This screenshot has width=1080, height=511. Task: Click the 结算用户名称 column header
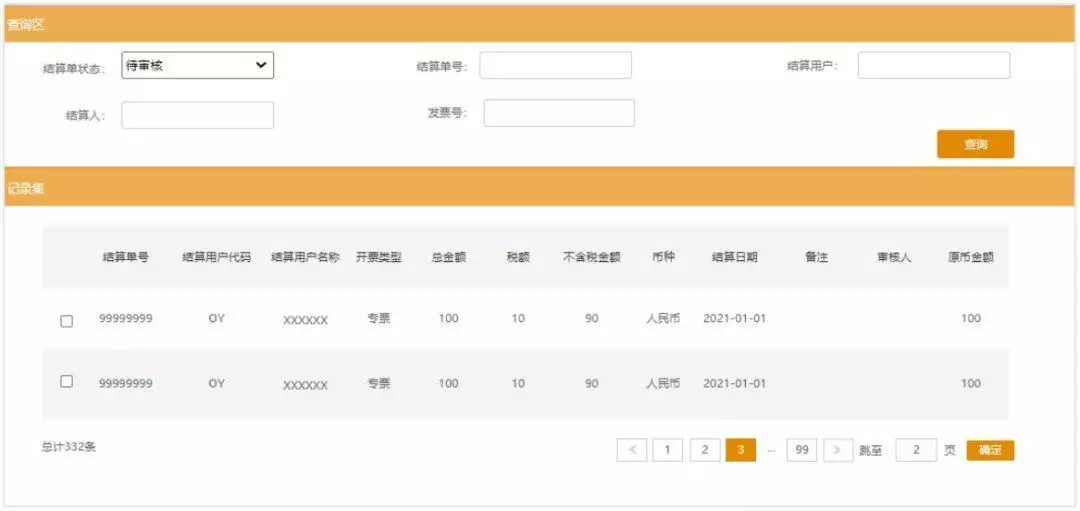tap(305, 258)
